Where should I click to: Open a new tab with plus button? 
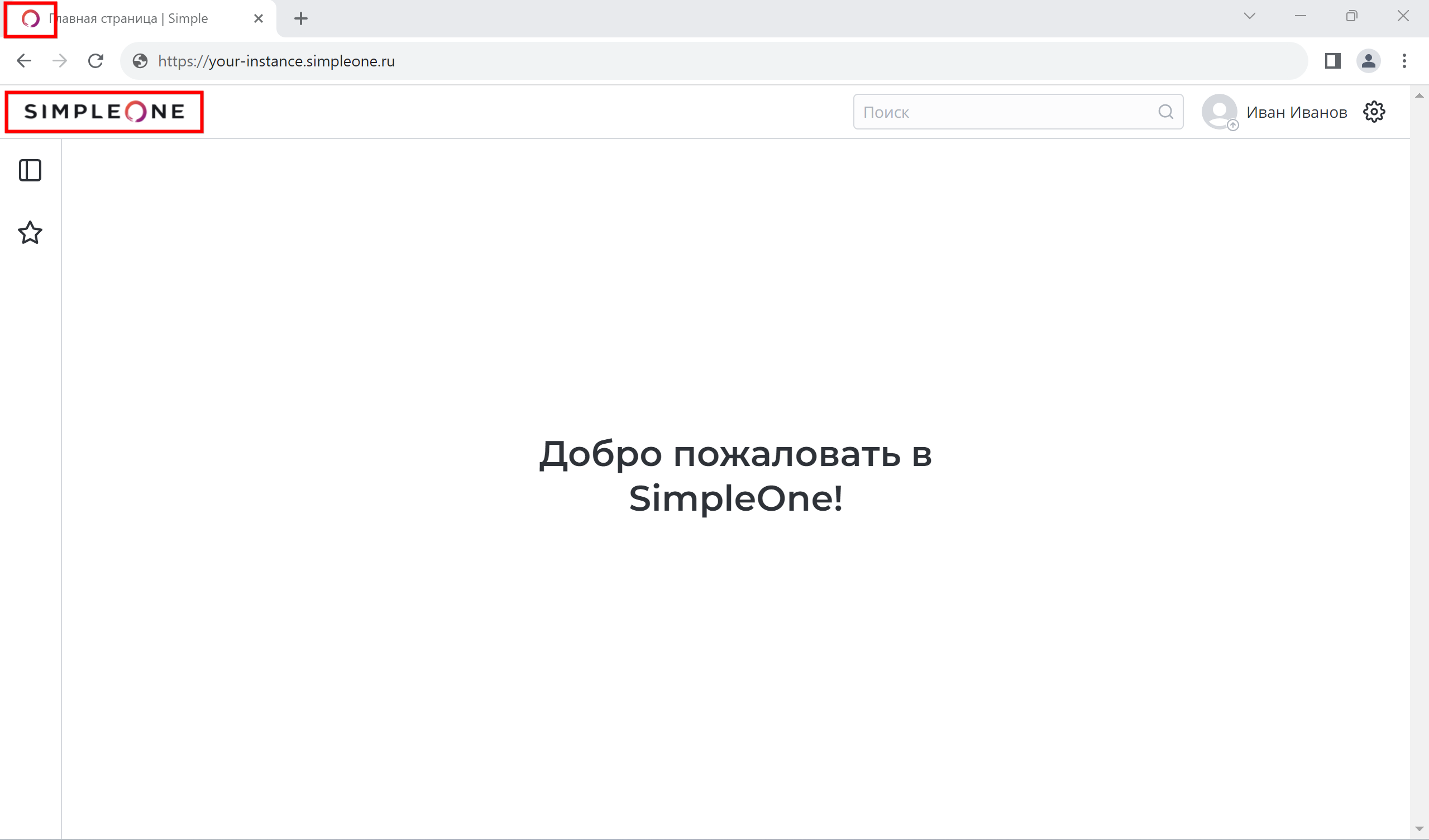coord(301,19)
